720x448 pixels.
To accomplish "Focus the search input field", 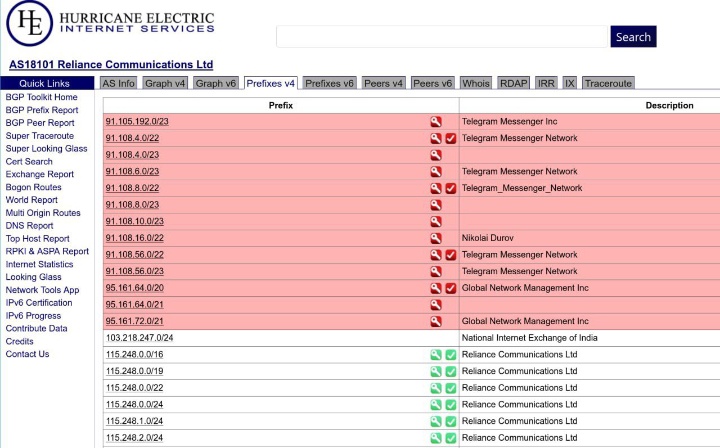I will tap(442, 37).
